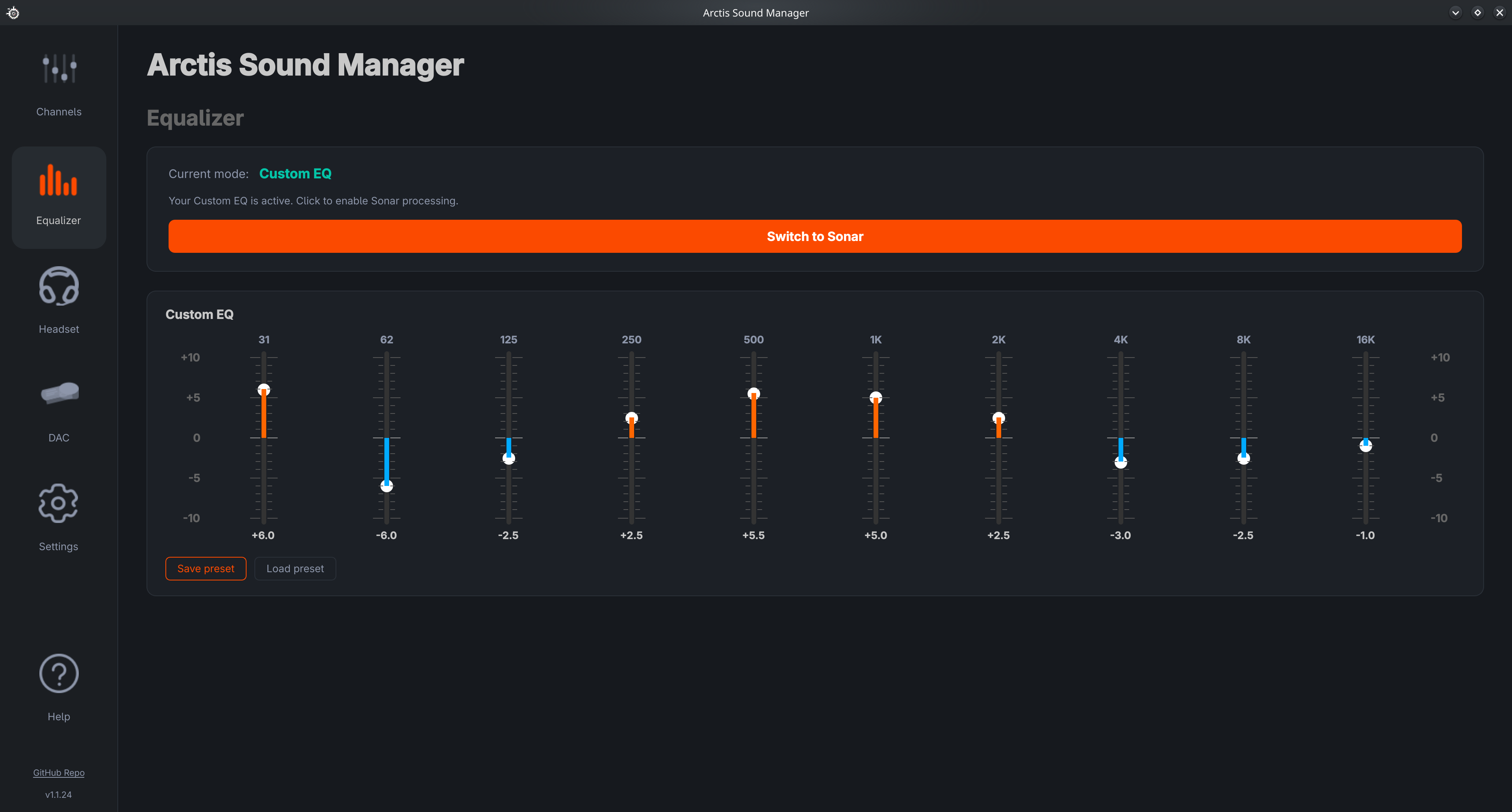Click the Arctis Sound Manager page heading

(305, 65)
